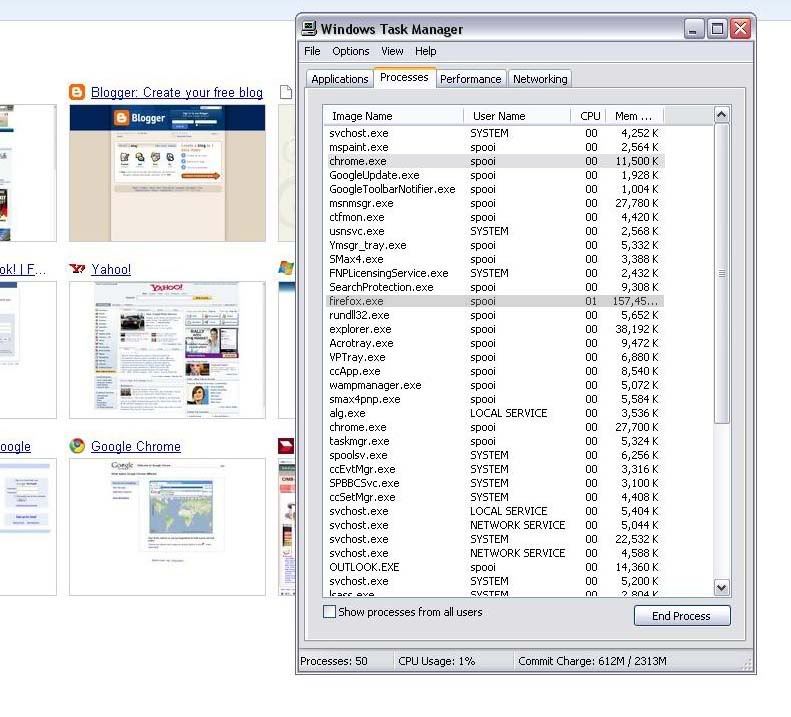791x717 pixels.
Task: Select the SPBBCSvc.exe process
Action: point(494,483)
